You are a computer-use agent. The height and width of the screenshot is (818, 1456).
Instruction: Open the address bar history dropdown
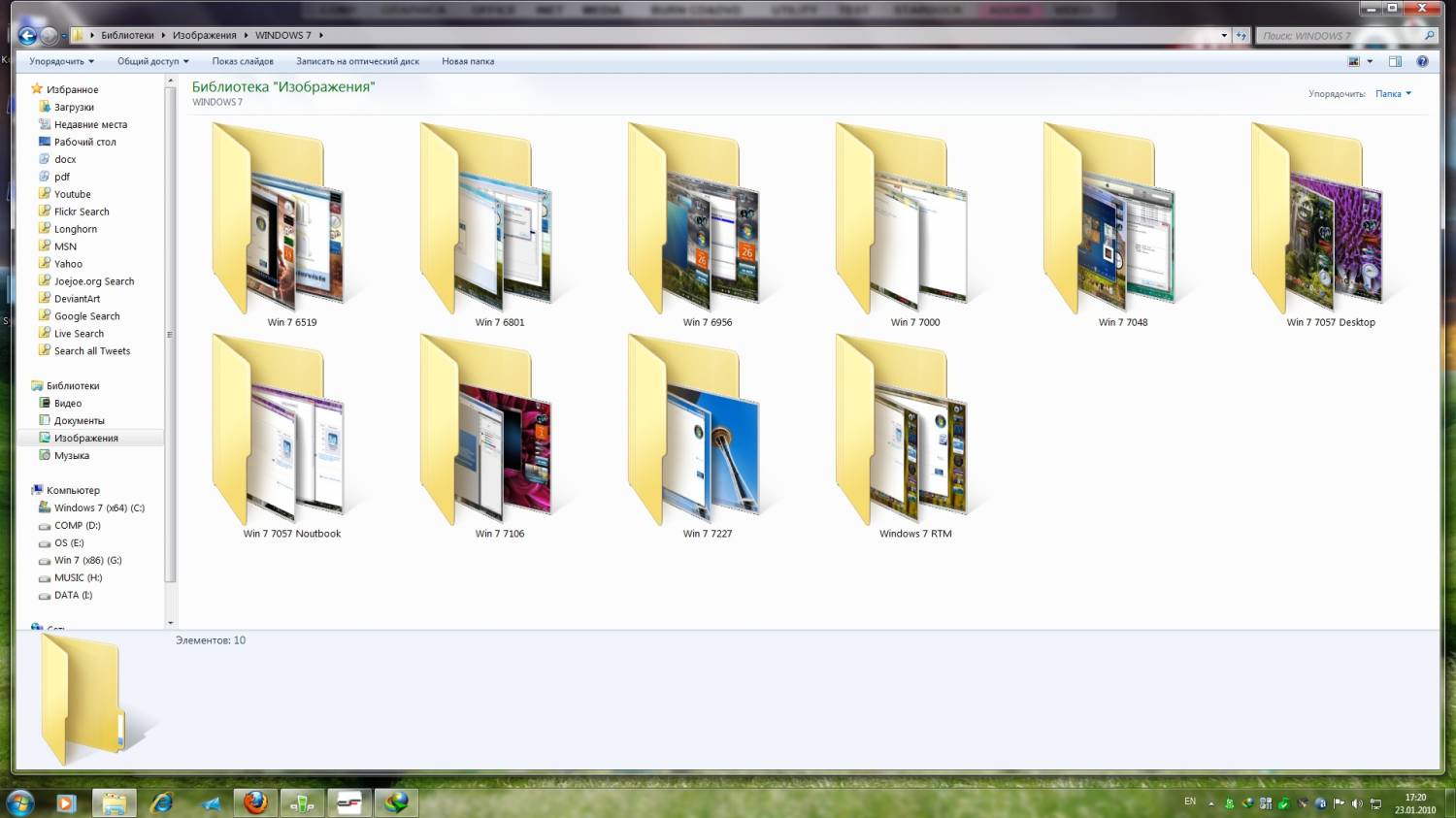tap(1224, 35)
